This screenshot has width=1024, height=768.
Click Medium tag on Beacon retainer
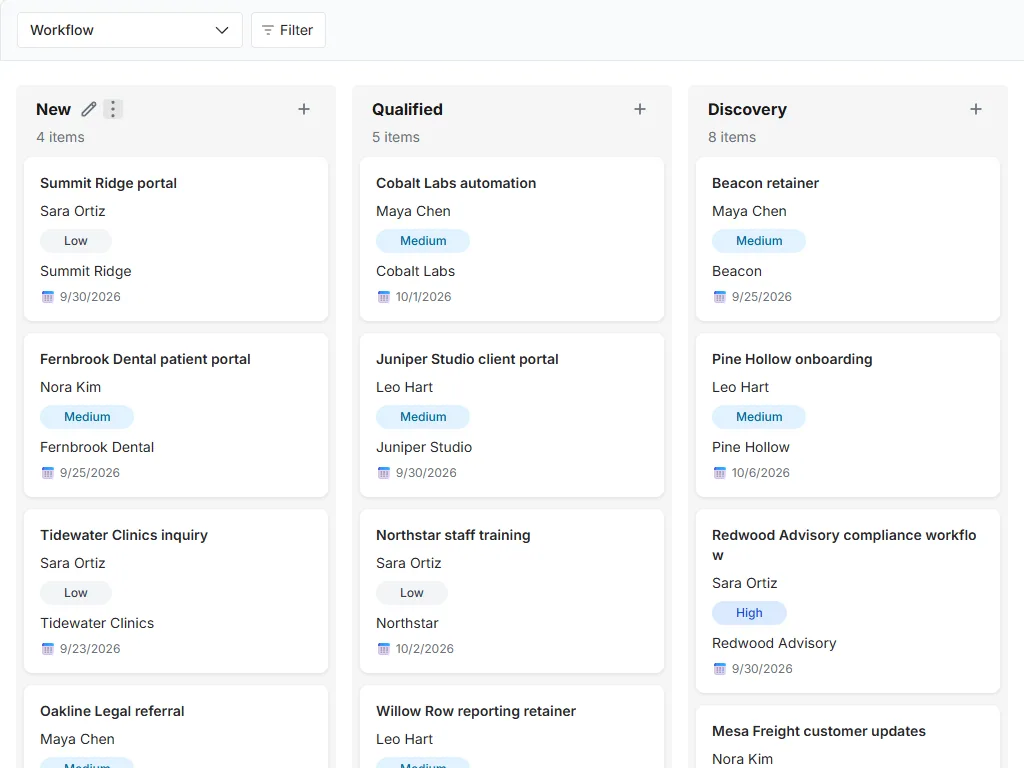click(x=759, y=241)
